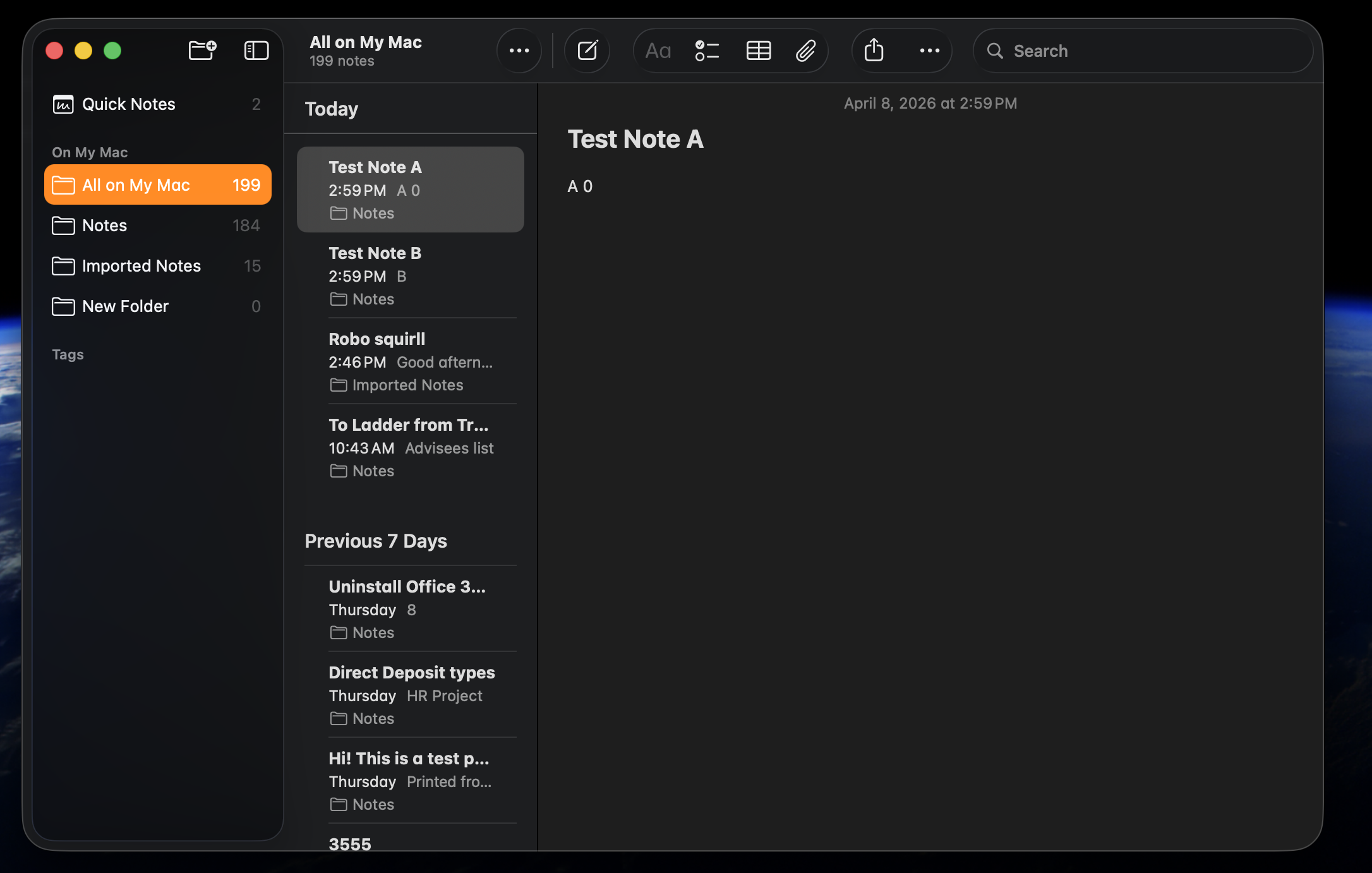This screenshot has width=1372, height=873.
Task: Open the editor toolbar more options ellipsis
Action: click(x=929, y=51)
